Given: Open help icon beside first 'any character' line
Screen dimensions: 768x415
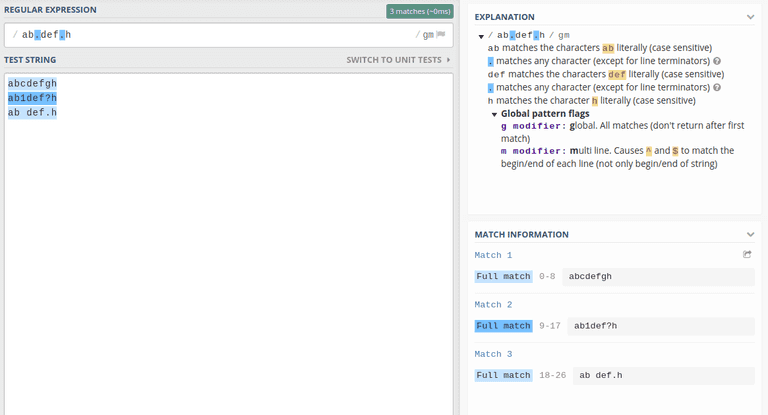Looking at the screenshot, I should point(717,61).
